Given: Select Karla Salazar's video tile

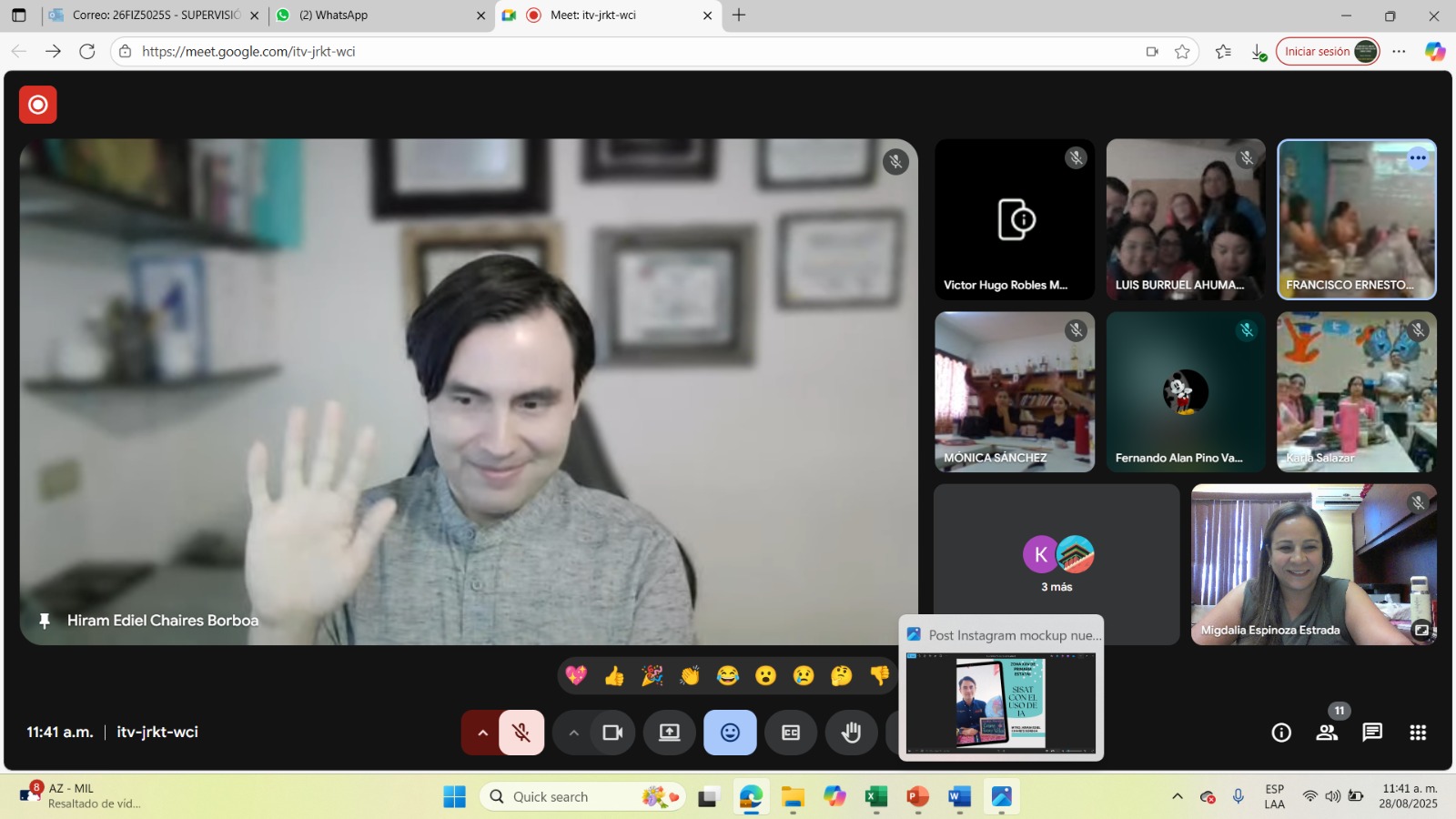Looking at the screenshot, I should pyautogui.click(x=1357, y=392).
